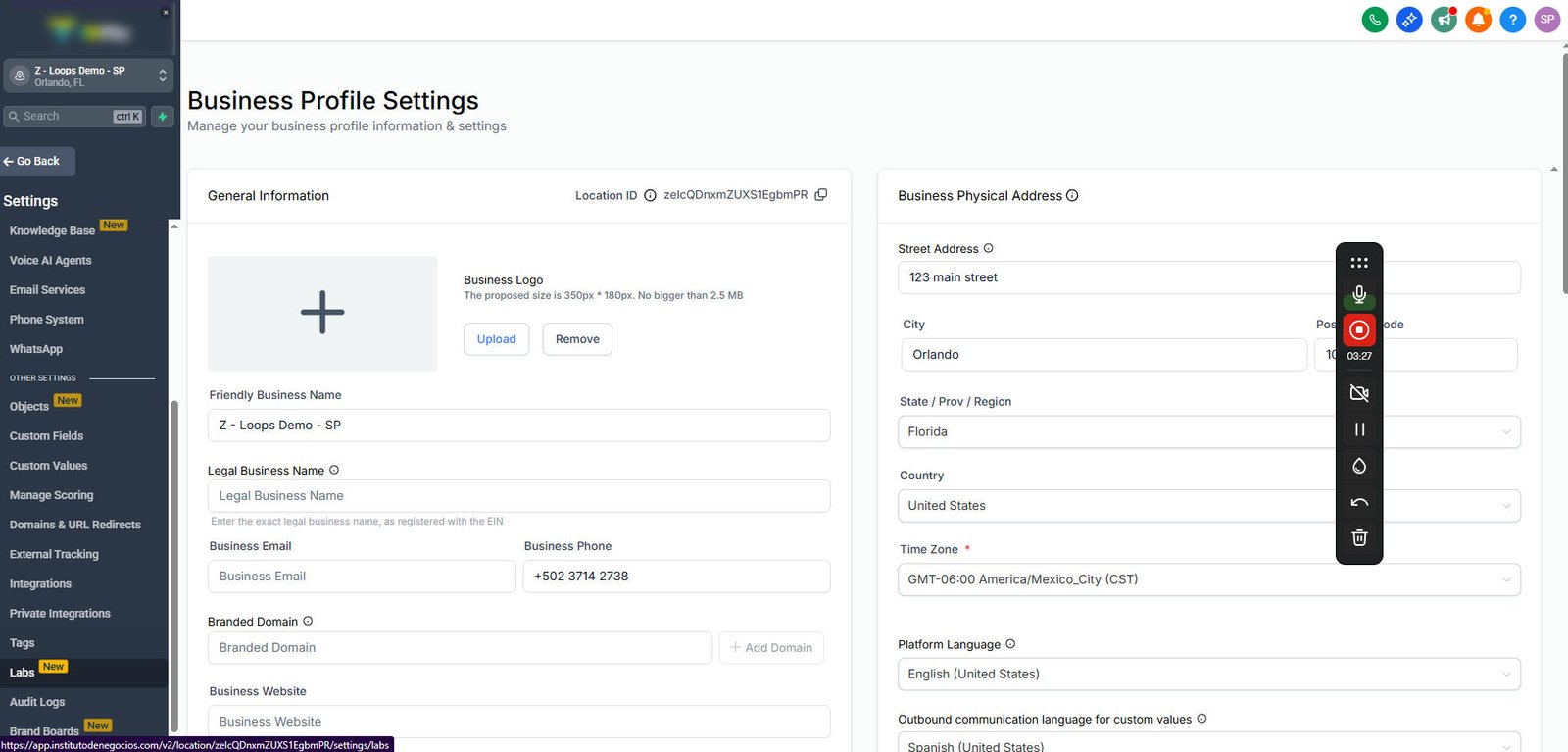
Task: Click the Legal Business Name info icon
Action: coord(334,471)
